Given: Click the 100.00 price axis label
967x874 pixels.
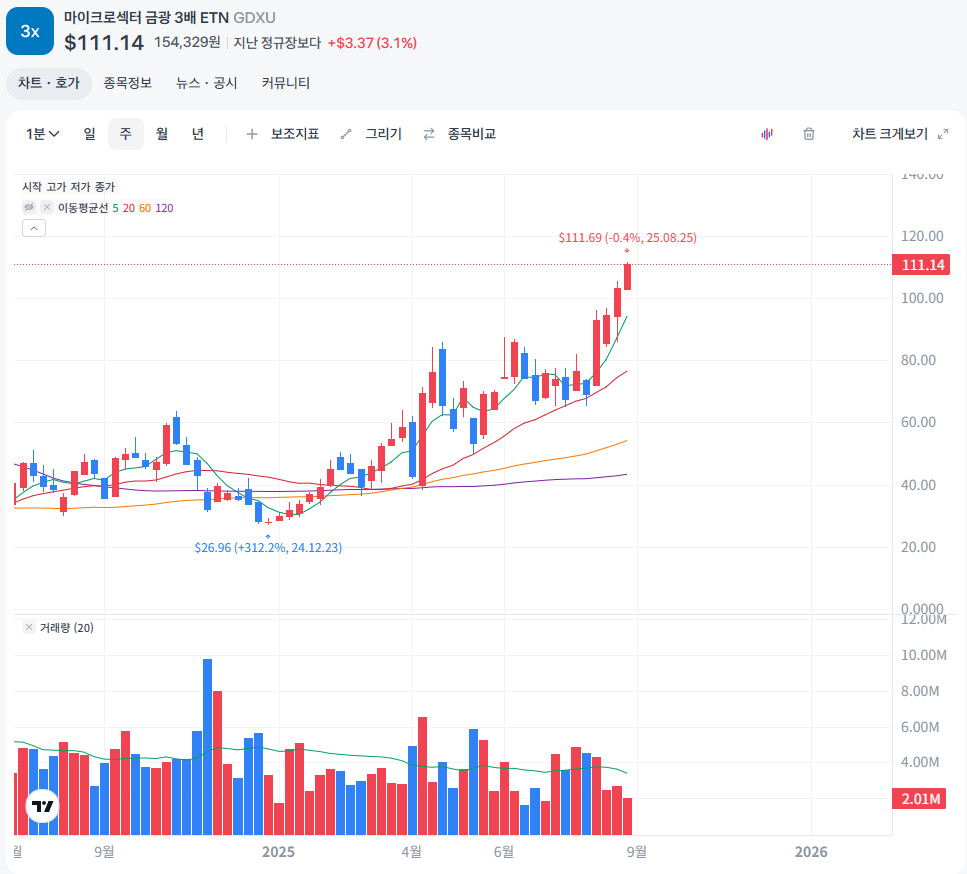Looking at the screenshot, I should tap(922, 299).
